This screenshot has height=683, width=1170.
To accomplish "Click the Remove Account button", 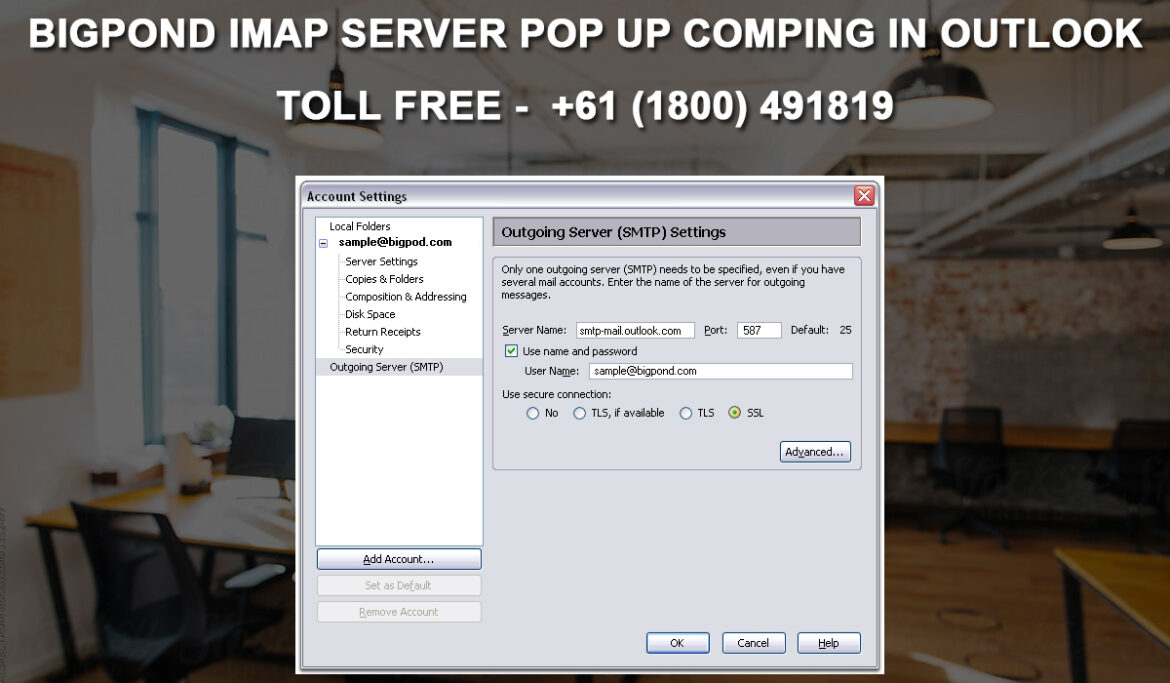I will click(398, 612).
